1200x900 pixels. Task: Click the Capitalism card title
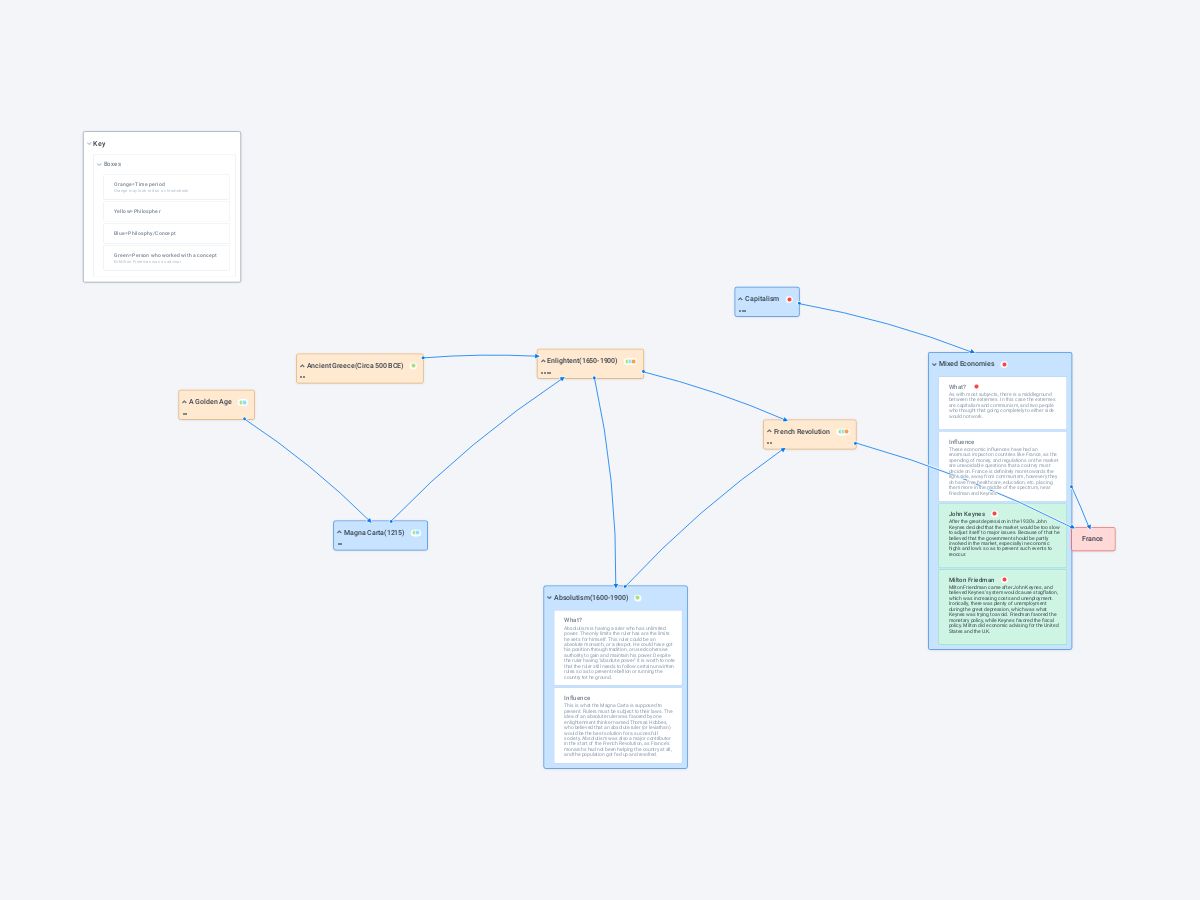762,299
